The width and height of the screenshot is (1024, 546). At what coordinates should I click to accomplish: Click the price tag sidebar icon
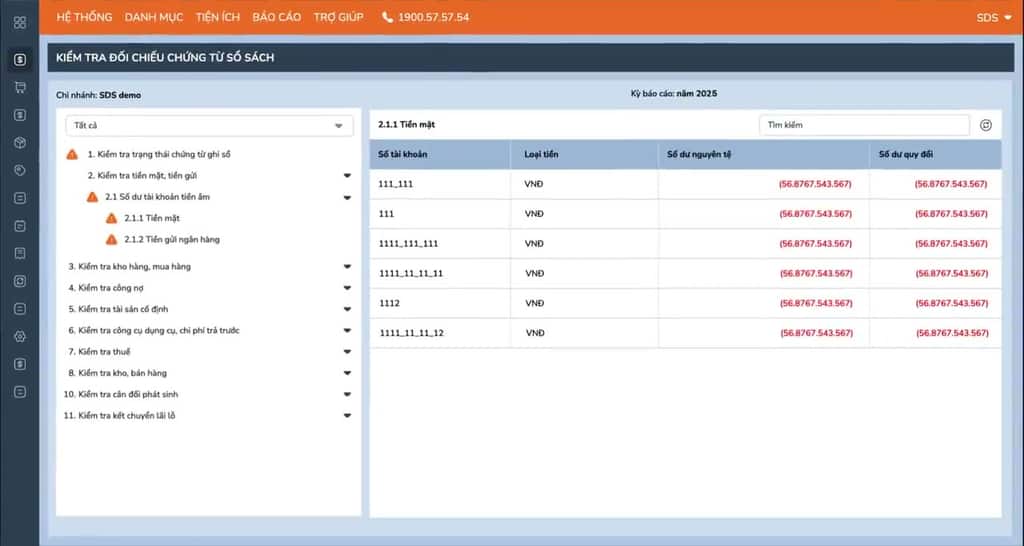pos(20,170)
